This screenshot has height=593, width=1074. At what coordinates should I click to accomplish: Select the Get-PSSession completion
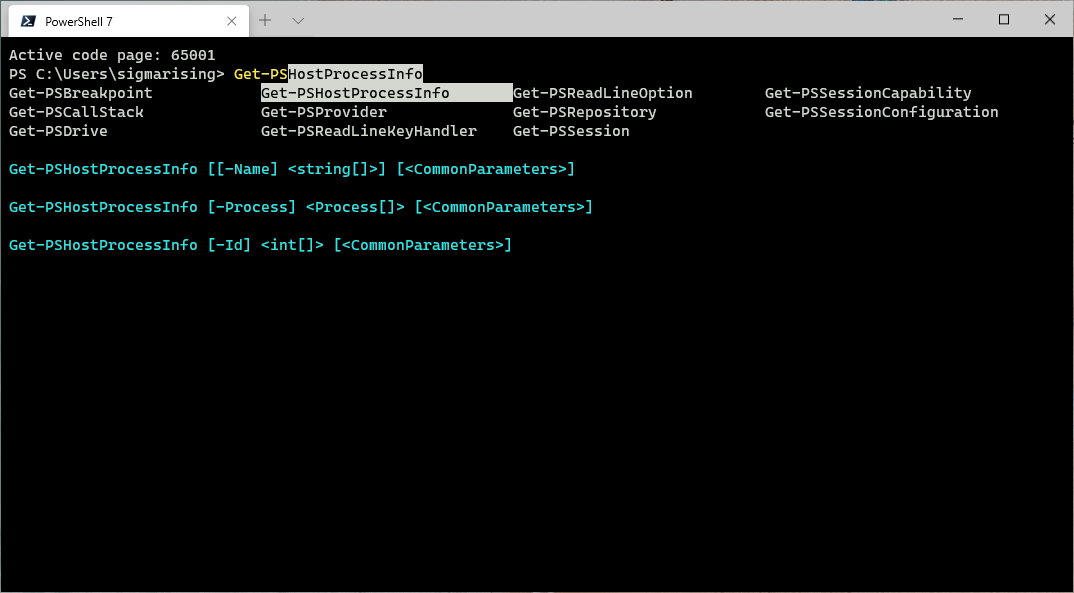[x=571, y=130]
